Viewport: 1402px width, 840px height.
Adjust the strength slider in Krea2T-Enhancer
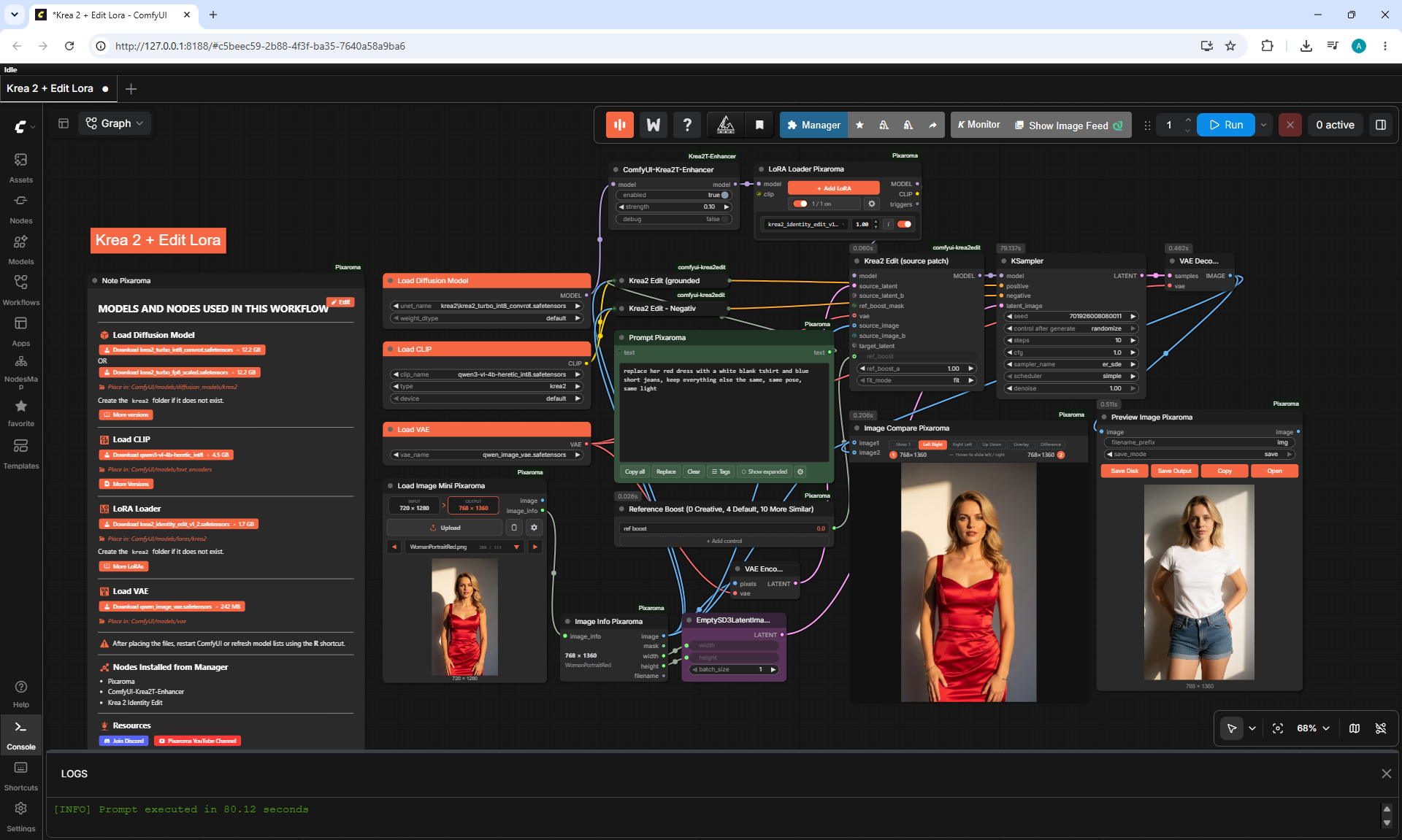click(x=674, y=207)
